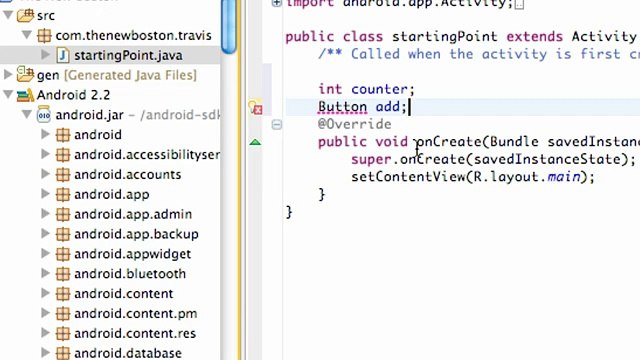Click the green override indicator beside onCreate
640x360 pixels.
[x=255, y=142]
